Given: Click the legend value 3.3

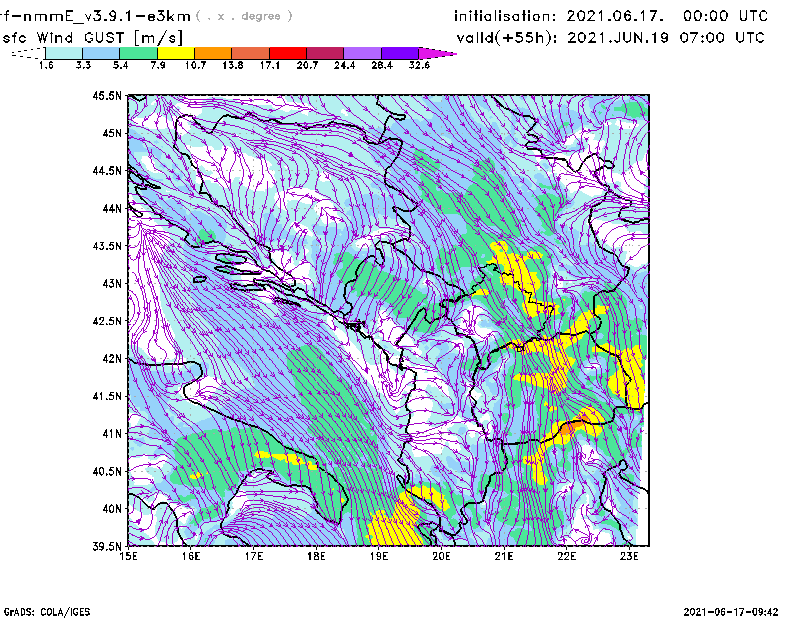Looking at the screenshot, I should (x=83, y=65).
